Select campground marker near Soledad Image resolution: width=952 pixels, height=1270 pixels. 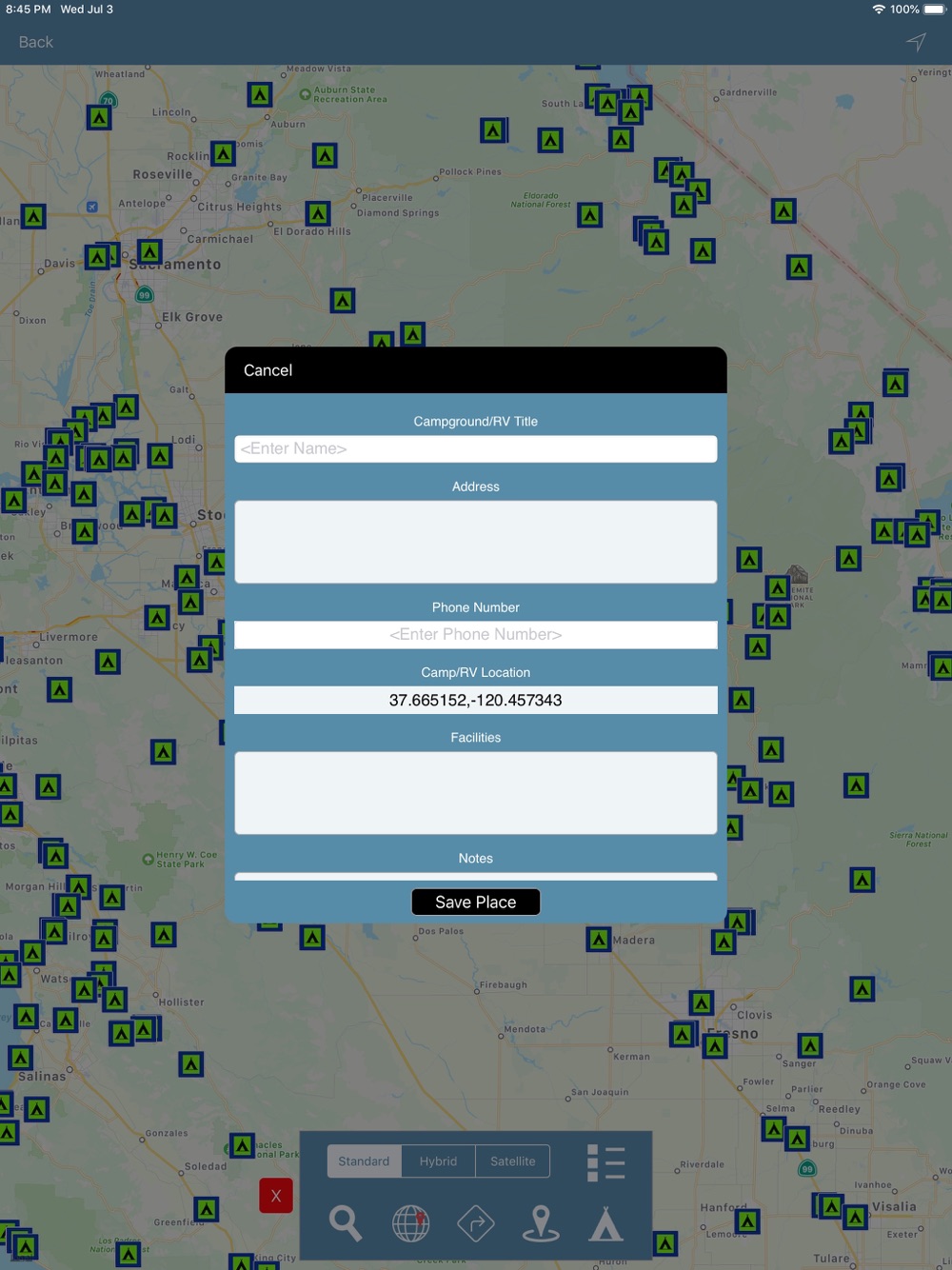click(243, 1144)
